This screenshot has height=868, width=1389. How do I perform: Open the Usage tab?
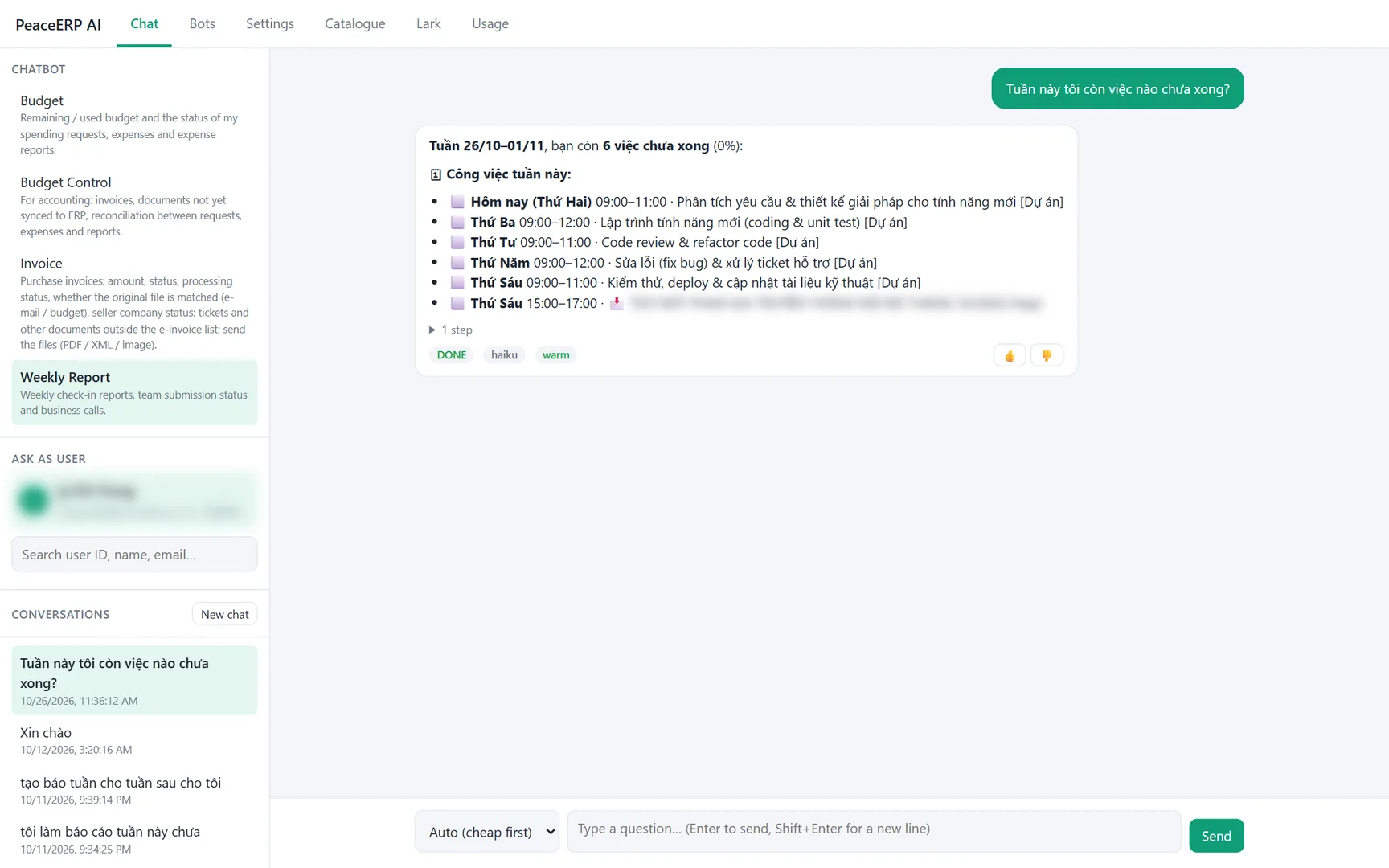[x=490, y=23]
